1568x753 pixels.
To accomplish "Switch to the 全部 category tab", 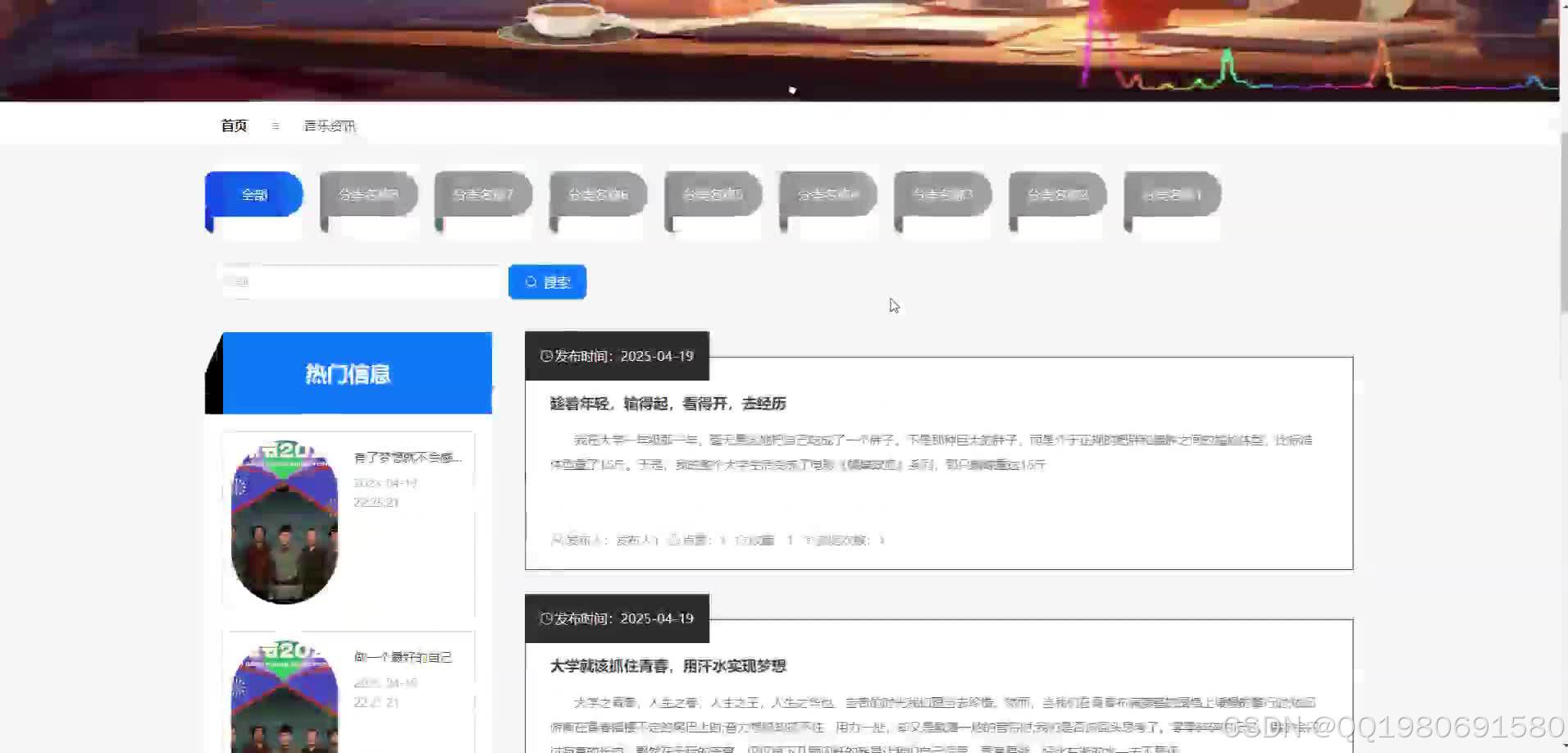I will tap(253, 194).
